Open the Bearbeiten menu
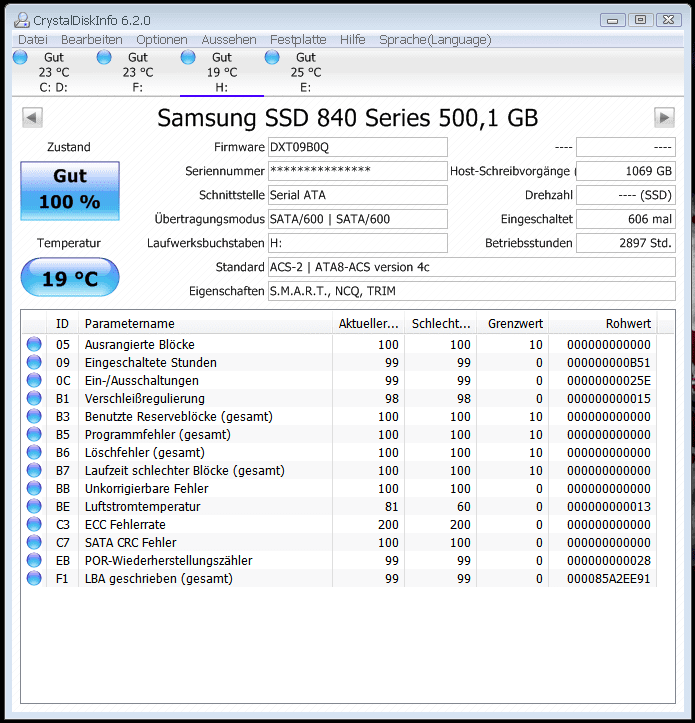The height and width of the screenshot is (723, 695). pos(92,40)
